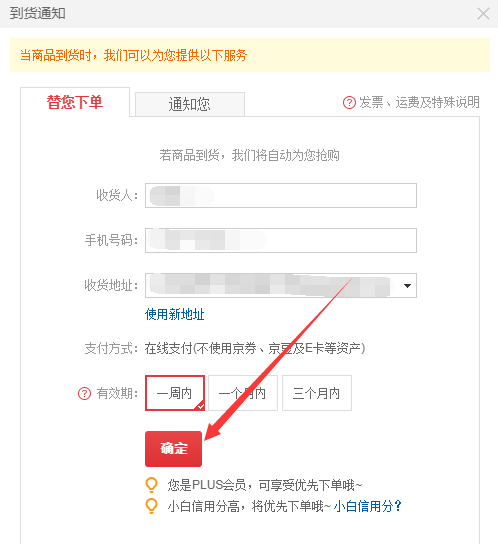Screen dimensions: 498x544
Task: Expand the 收货地址 dropdown arrow
Action: click(407, 286)
